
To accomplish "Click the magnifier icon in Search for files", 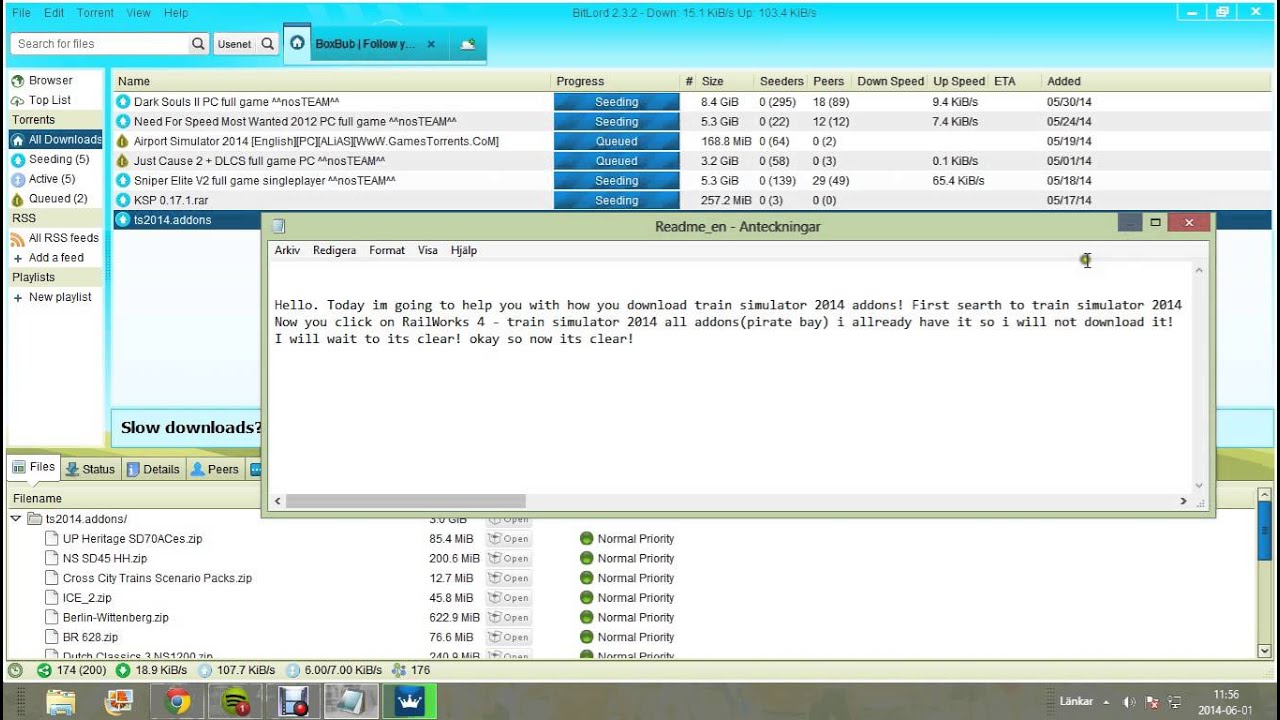I will click(198, 44).
